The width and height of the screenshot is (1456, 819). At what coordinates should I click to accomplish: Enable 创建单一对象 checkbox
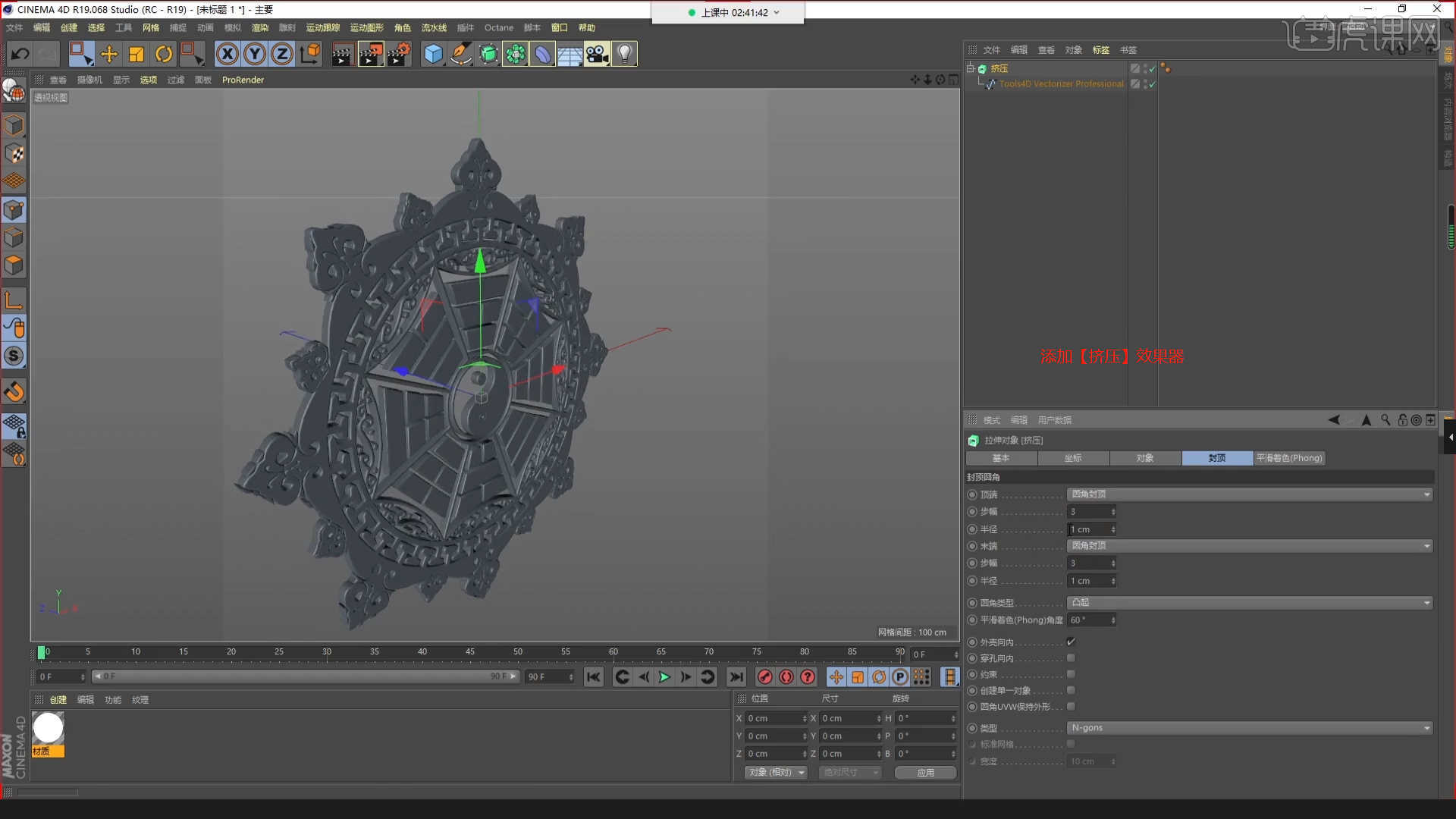1071,690
